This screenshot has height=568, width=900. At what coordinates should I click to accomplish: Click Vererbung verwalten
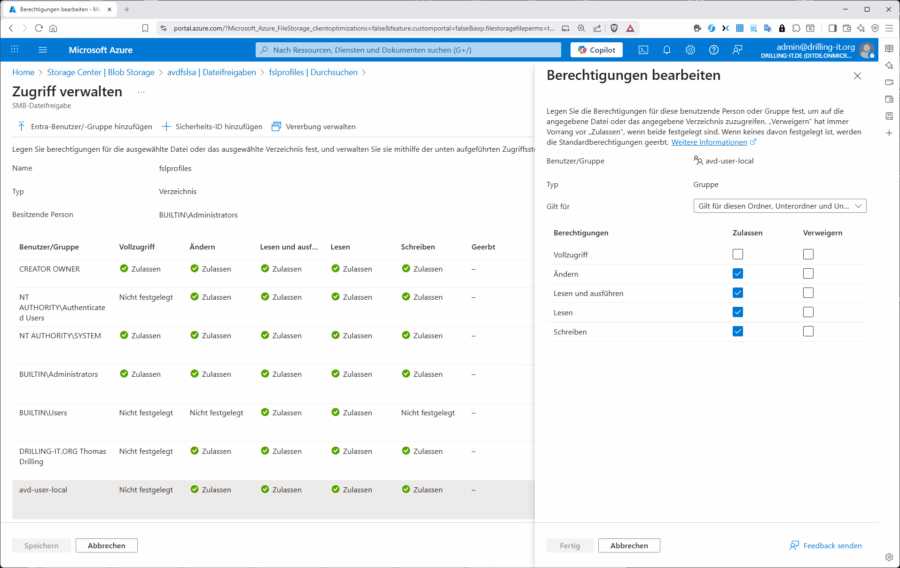click(x=313, y=127)
